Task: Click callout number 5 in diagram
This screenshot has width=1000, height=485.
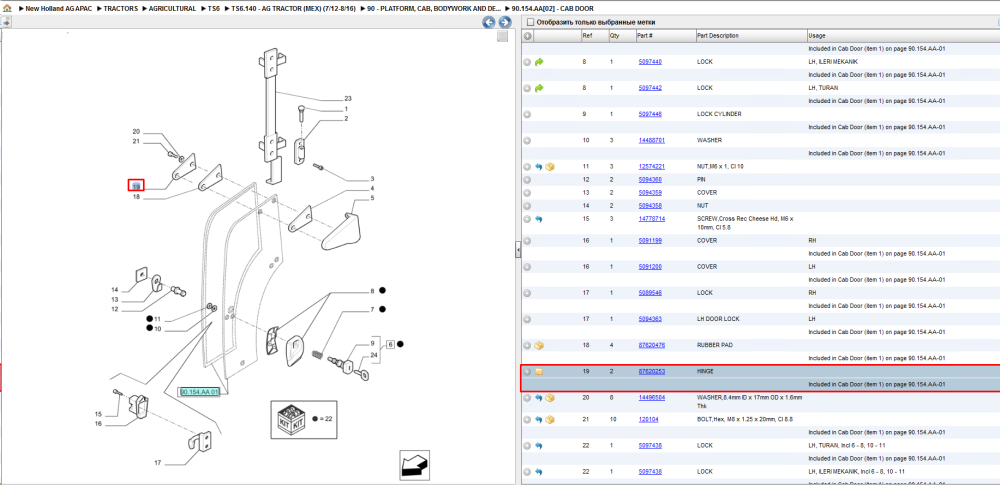Action: [x=372, y=198]
